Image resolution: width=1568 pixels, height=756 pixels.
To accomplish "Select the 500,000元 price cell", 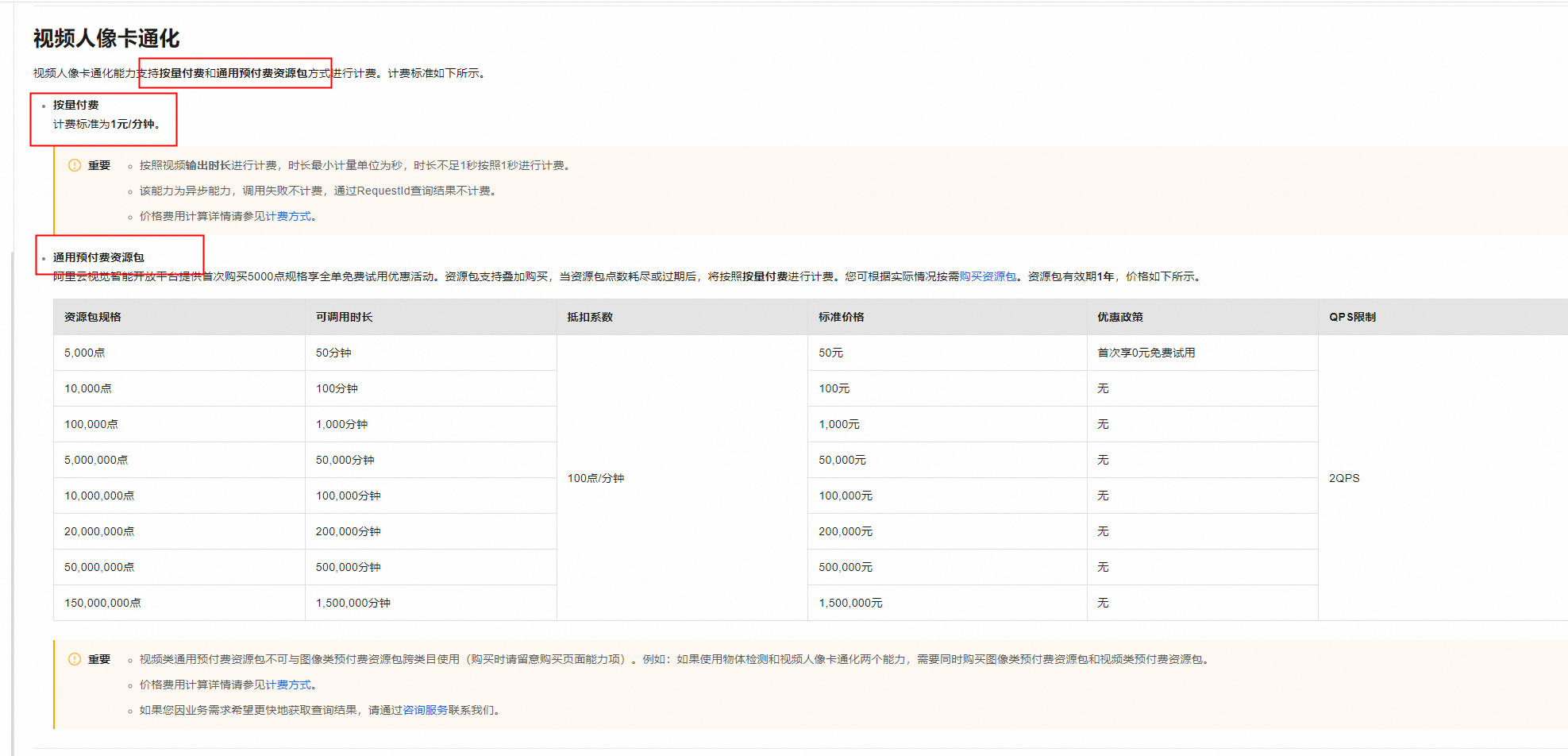I will 947,567.
